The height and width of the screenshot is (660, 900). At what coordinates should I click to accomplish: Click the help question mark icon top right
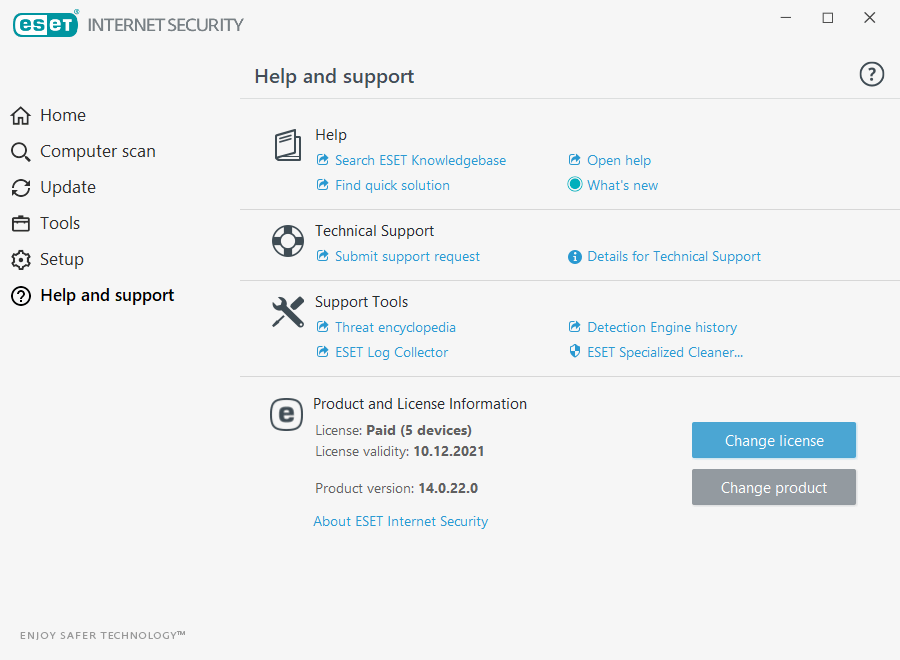[x=871, y=75]
